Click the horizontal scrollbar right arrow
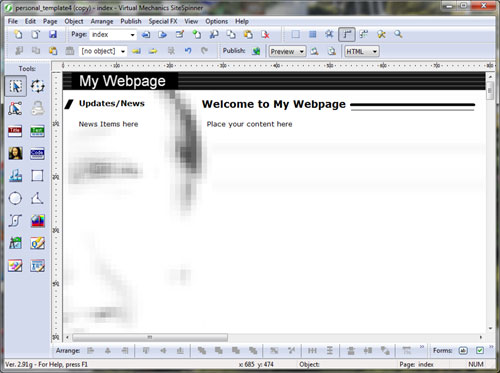This screenshot has height=373, width=500. click(481, 337)
